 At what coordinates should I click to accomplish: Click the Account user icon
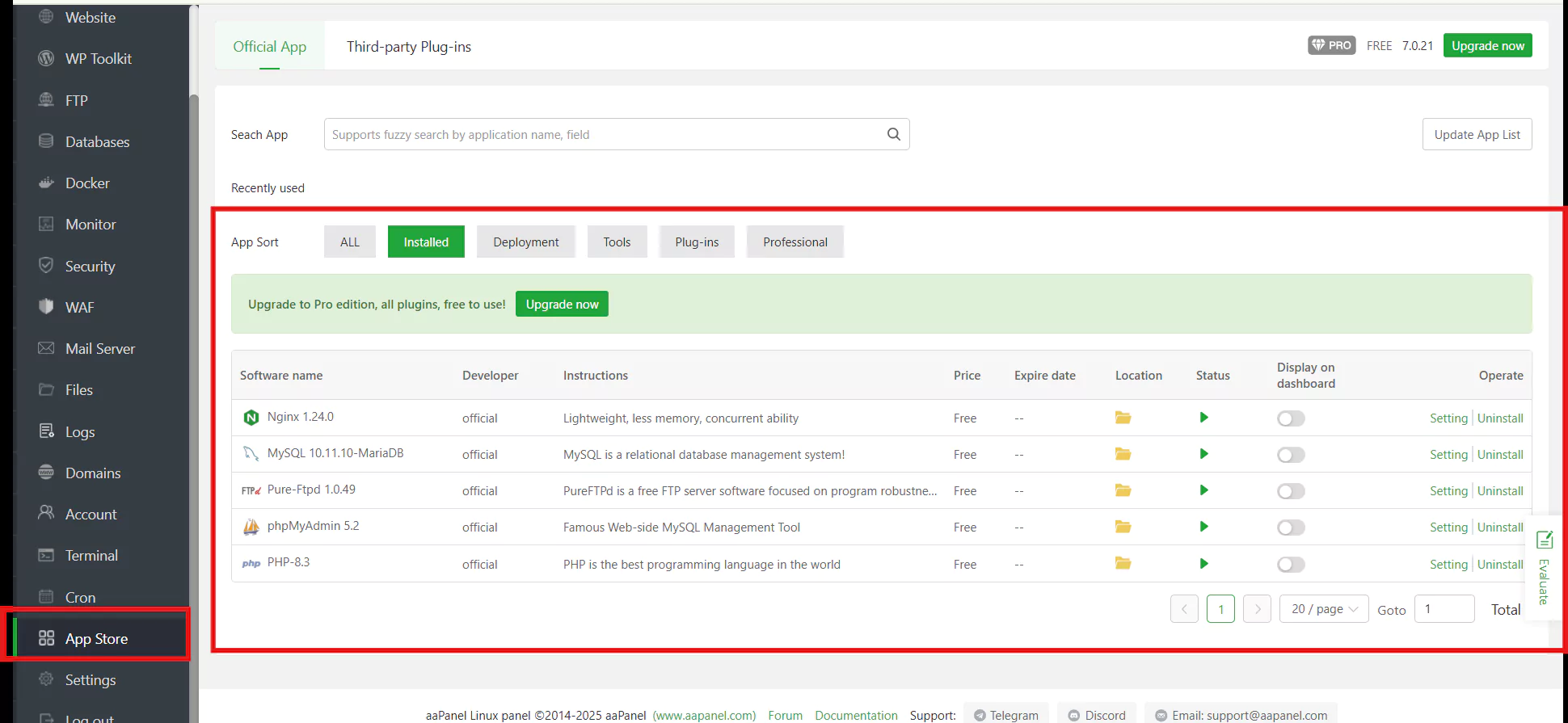46,514
